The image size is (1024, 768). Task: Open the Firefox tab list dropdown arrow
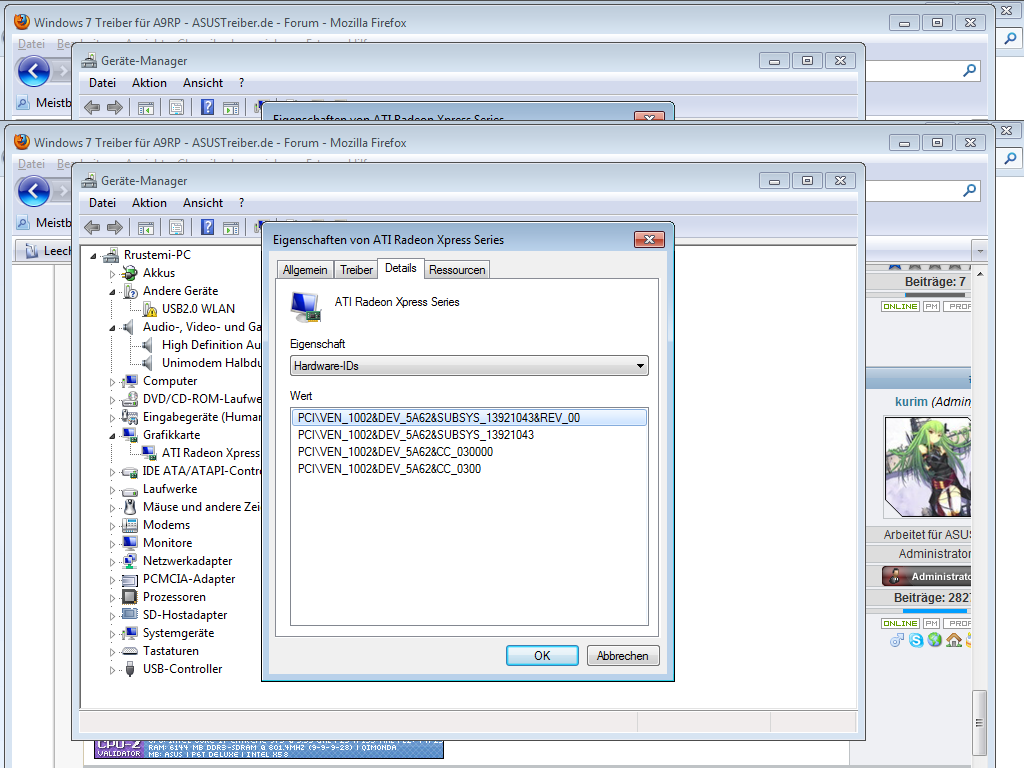pos(979,251)
